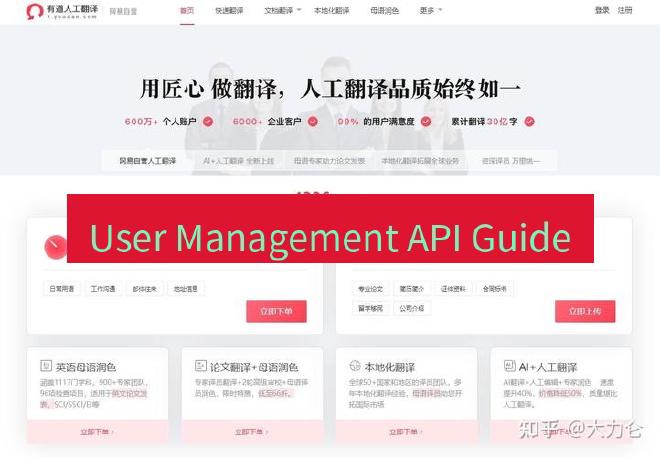The width and height of the screenshot is (660, 457).
Task: Click the 留学移民 tag
Action: point(370,308)
